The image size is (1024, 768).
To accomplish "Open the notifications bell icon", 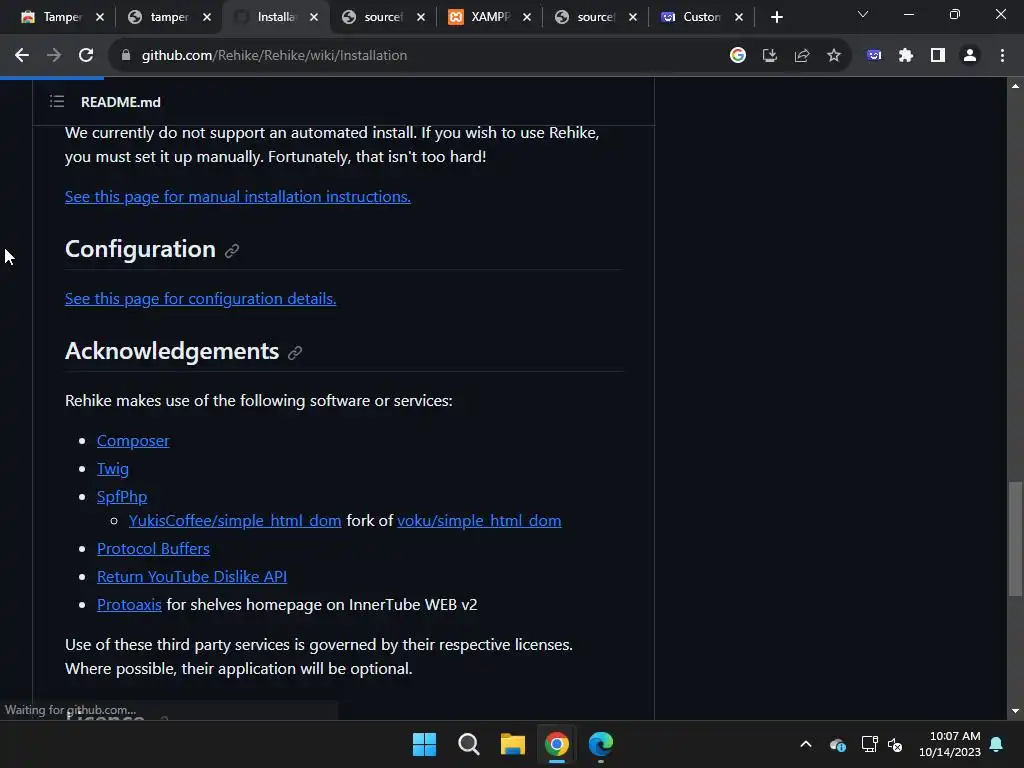I will click(x=997, y=744).
